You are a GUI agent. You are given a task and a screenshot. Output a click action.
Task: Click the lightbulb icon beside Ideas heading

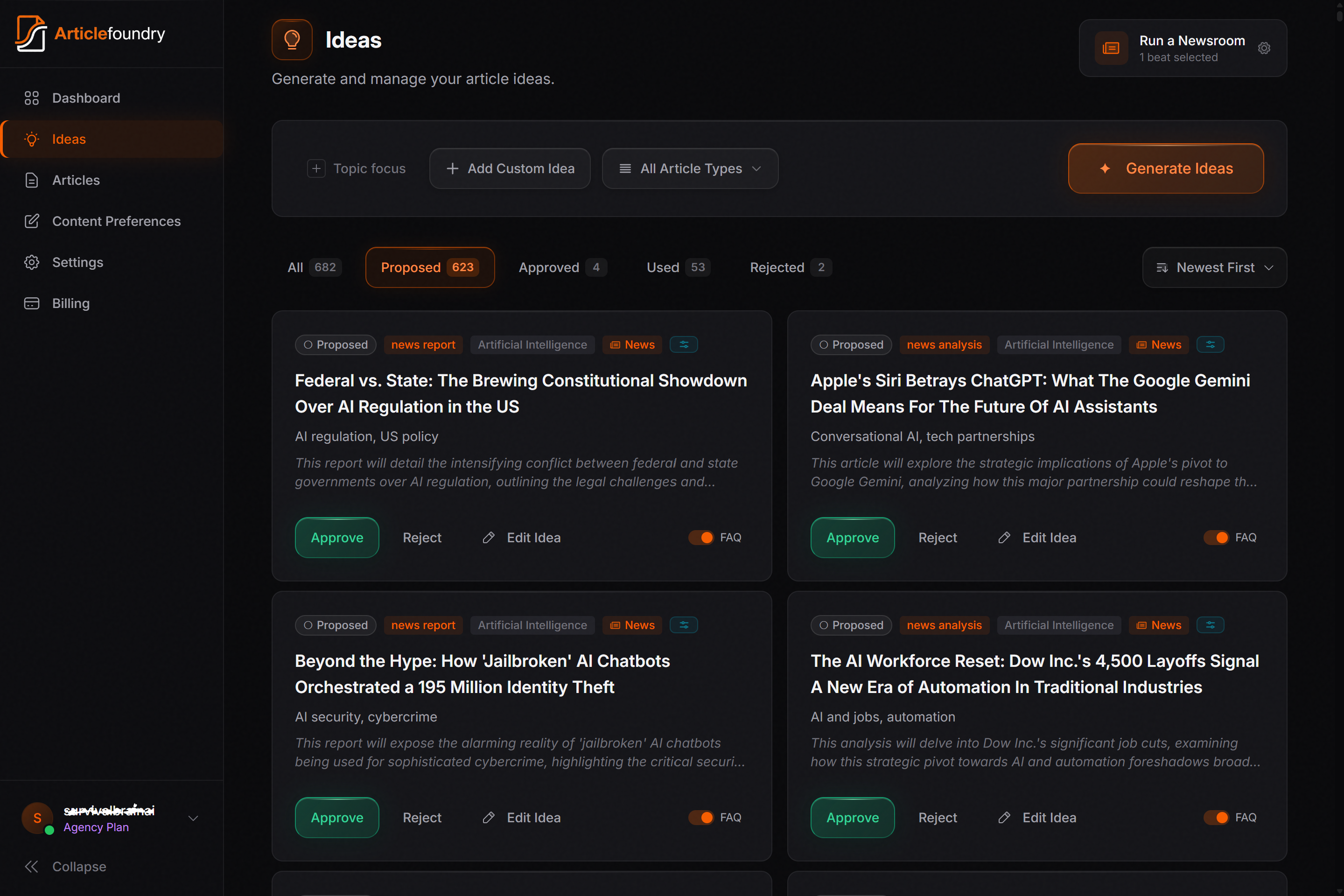(x=291, y=40)
